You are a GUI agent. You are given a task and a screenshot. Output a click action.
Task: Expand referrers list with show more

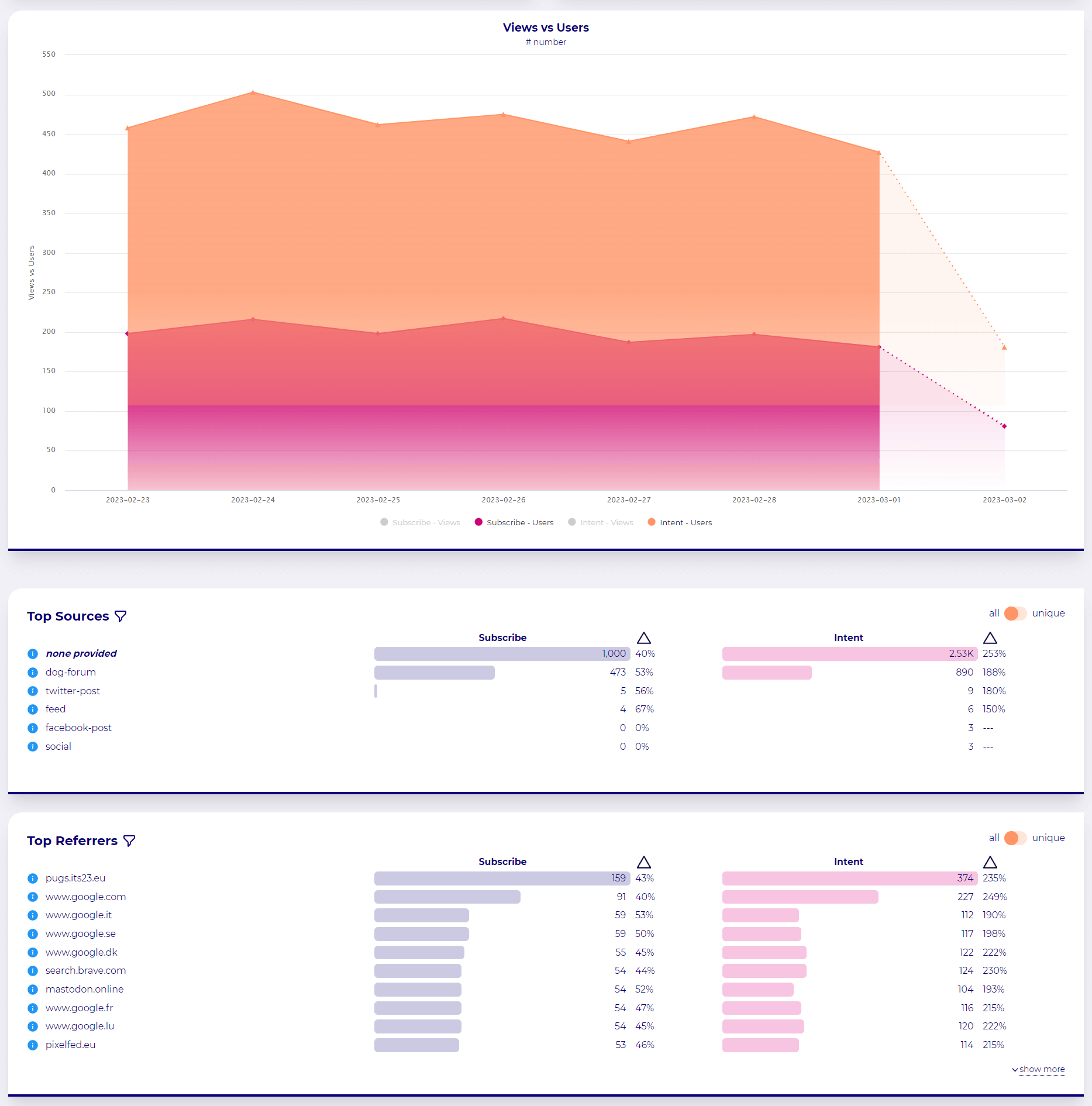(x=1038, y=1070)
